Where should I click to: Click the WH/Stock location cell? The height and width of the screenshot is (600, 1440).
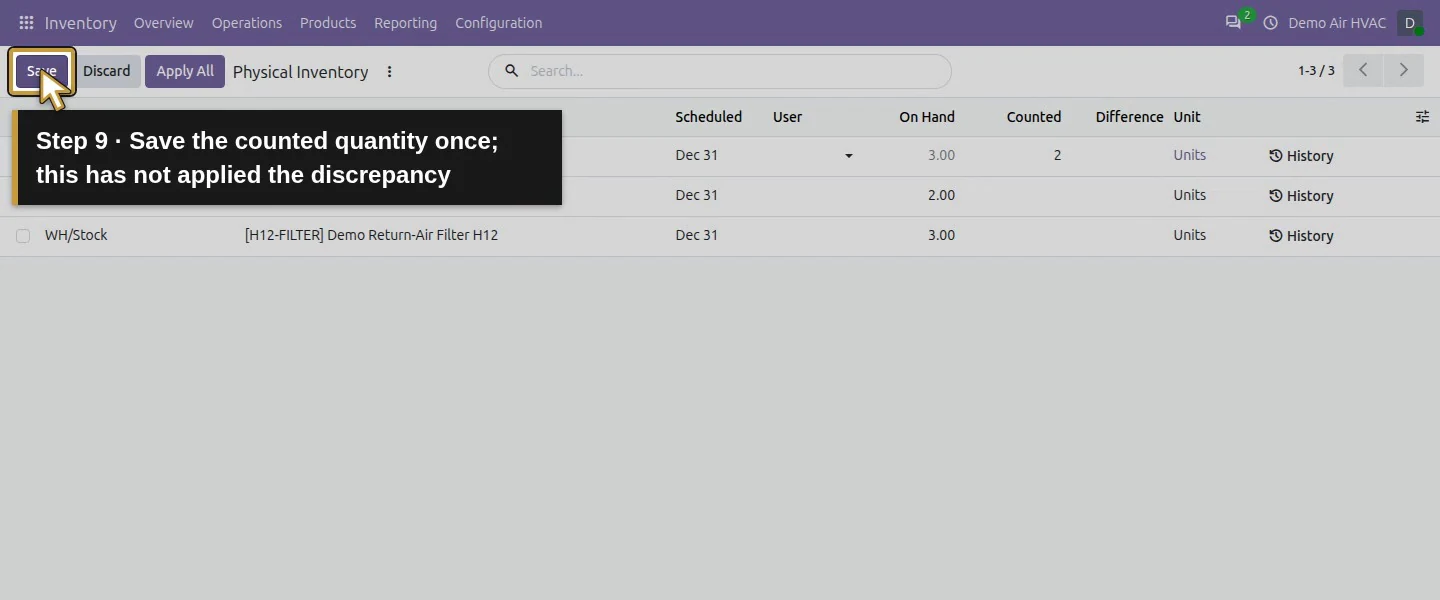click(x=76, y=235)
